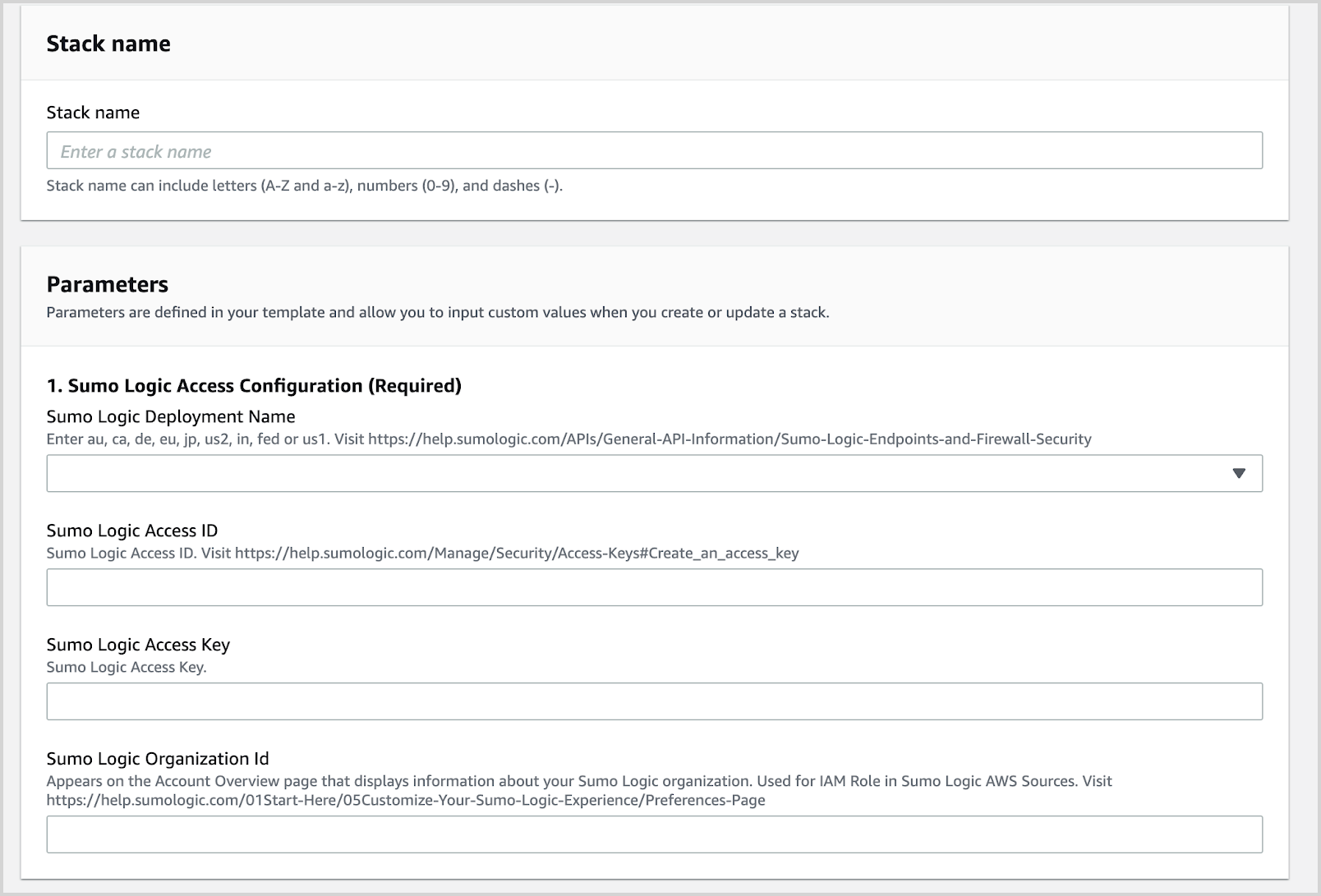The width and height of the screenshot is (1321, 896).
Task: Click the Sumo-Logic-Endpoints-and-Firewall-Security help URL
Action: pos(730,439)
